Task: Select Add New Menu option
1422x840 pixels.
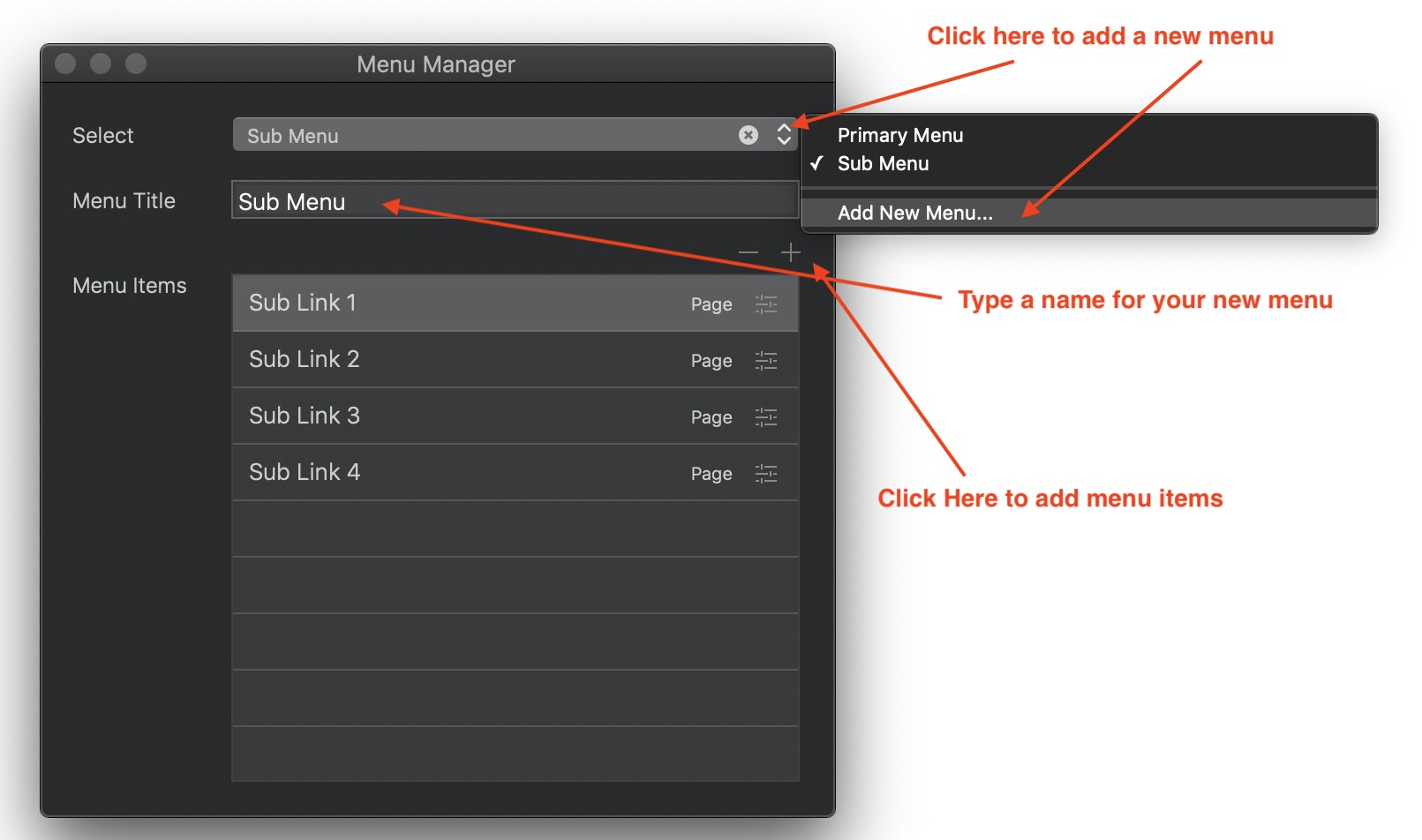Action: [915, 213]
